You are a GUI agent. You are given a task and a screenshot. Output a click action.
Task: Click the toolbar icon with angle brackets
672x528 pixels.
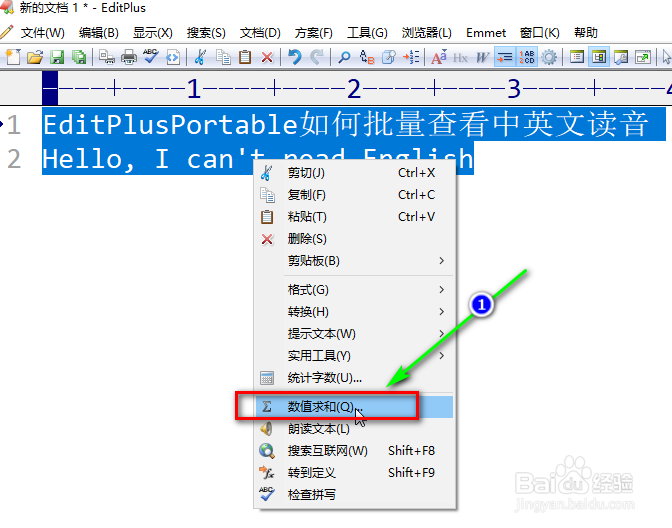pyautogui.click(x=173, y=57)
